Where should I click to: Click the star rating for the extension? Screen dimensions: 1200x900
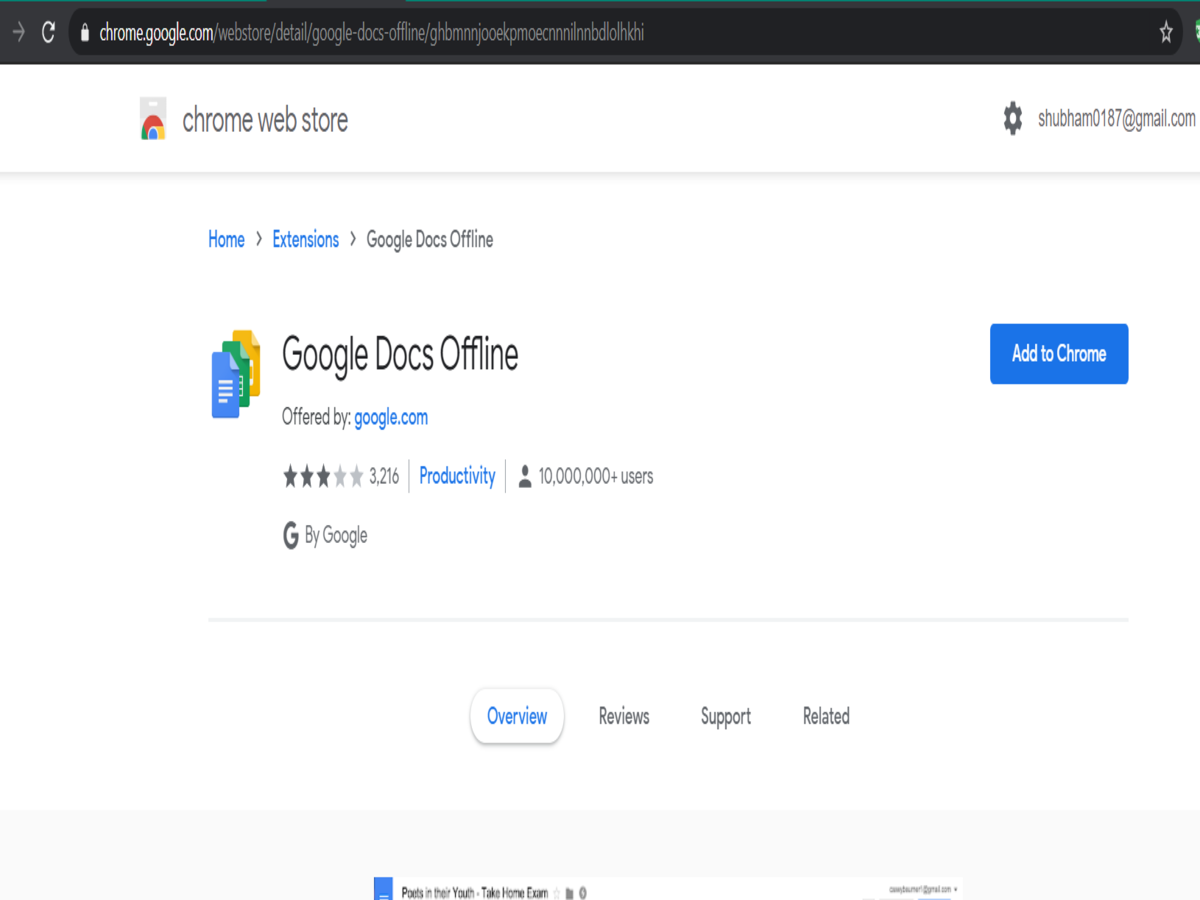point(323,477)
